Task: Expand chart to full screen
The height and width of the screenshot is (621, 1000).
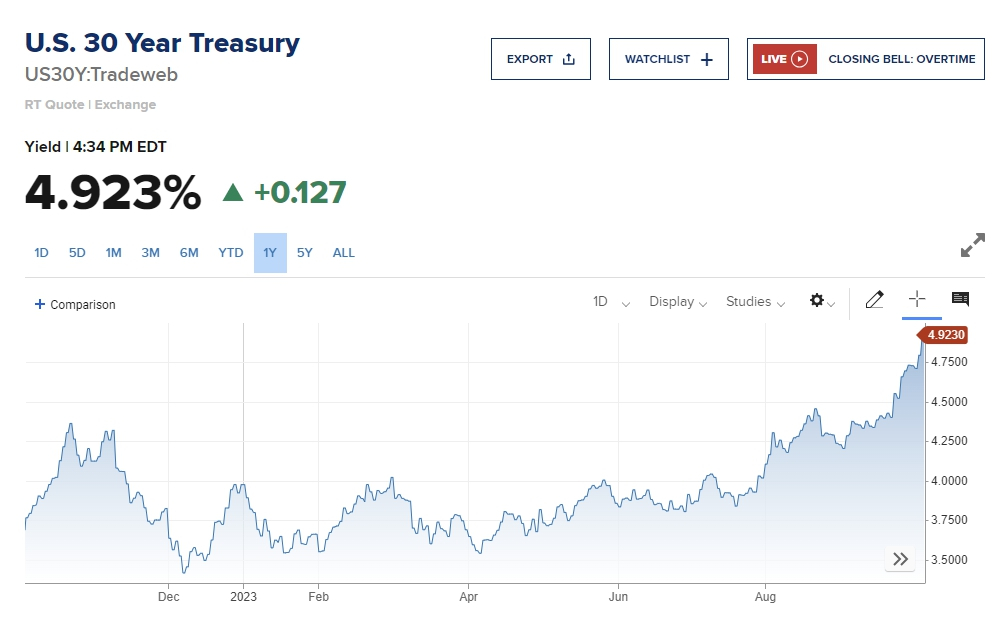Action: [972, 245]
